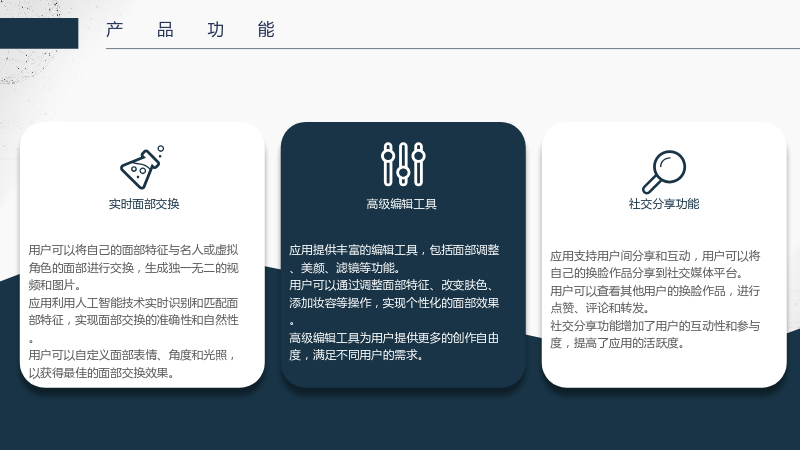Viewport: 800px width, 450px height.
Task: Click the text 用户可以自定义面部表情
Action: pos(133,364)
